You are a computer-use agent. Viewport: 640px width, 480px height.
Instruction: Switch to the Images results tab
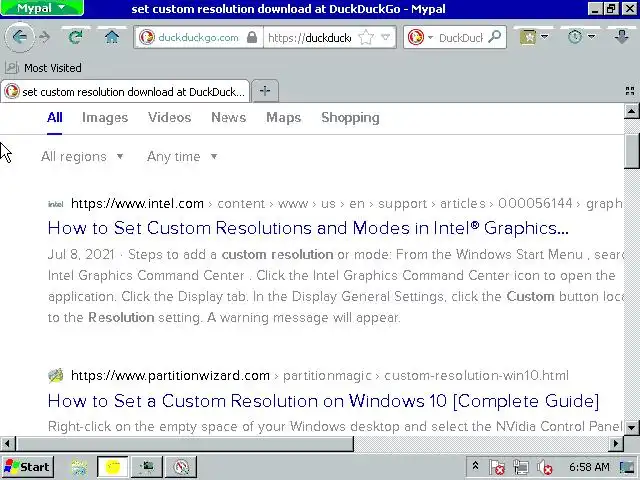tap(105, 118)
